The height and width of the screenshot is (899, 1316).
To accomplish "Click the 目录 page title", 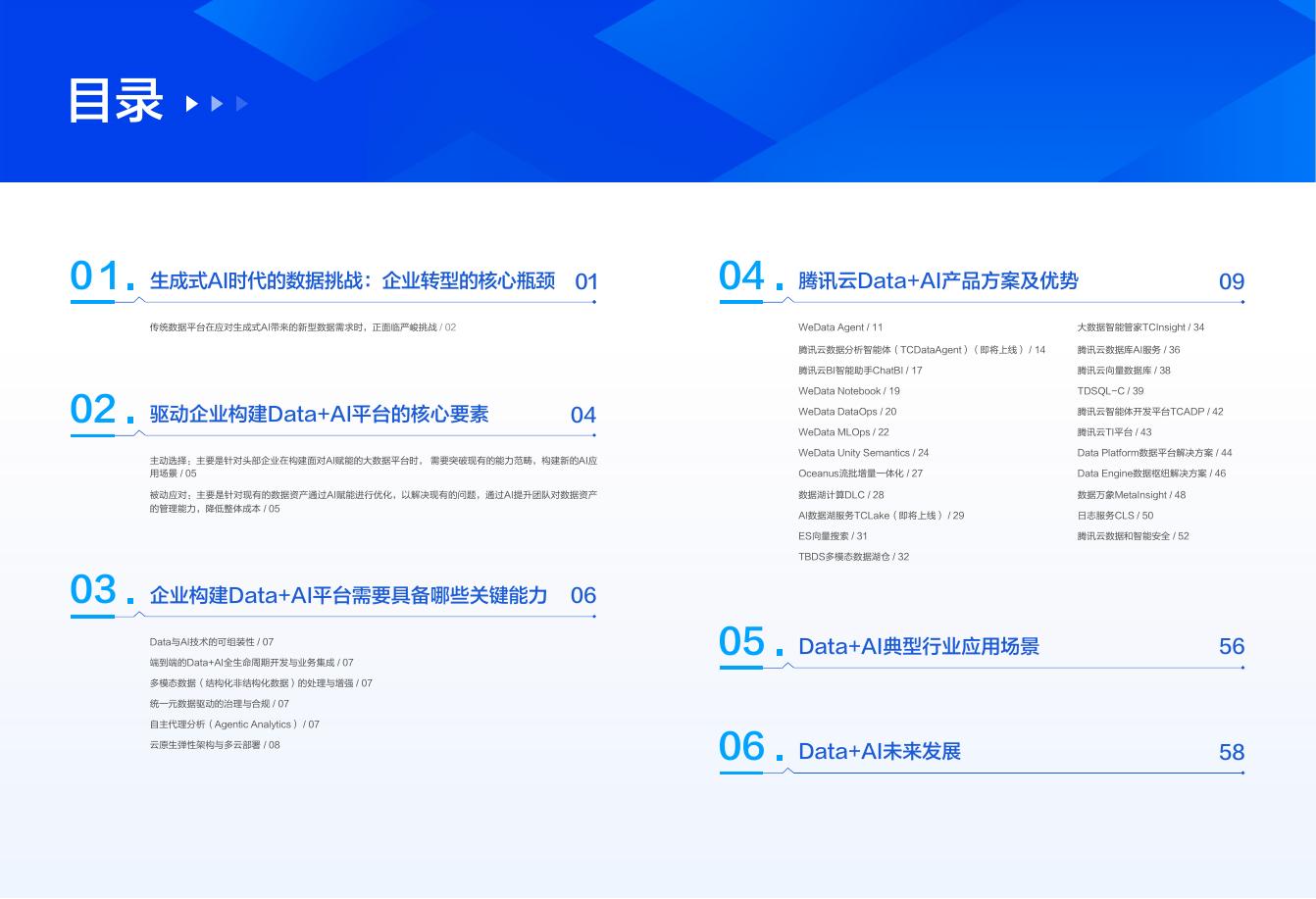I will point(116,102).
